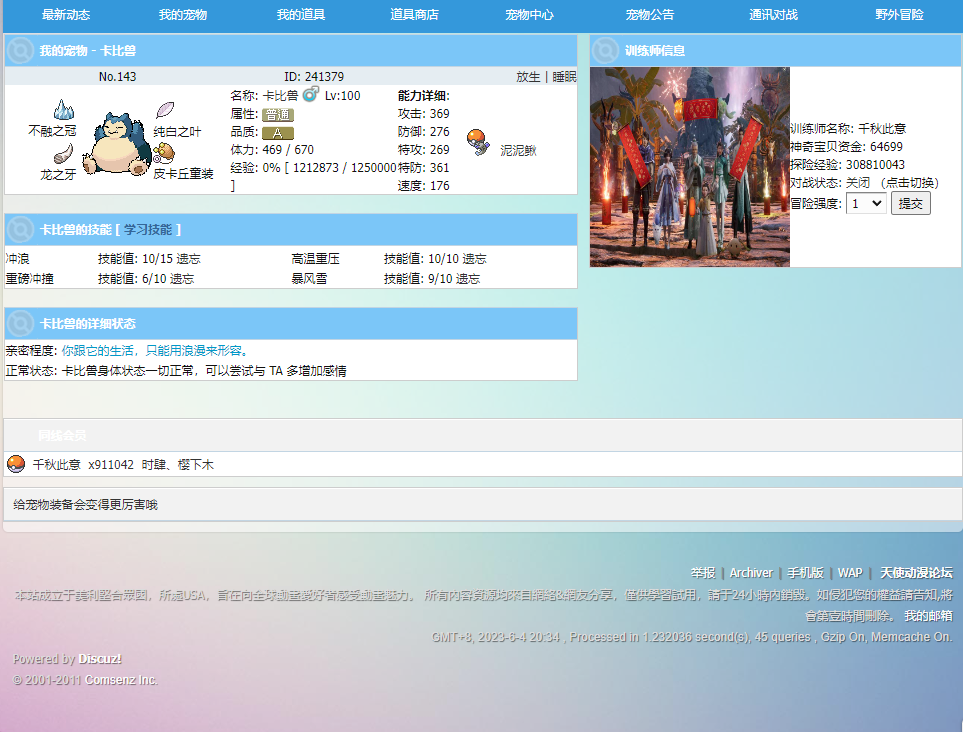Click the 卡比兽的技能 panel header icon
The image size is (963, 732).
coord(20,230)
